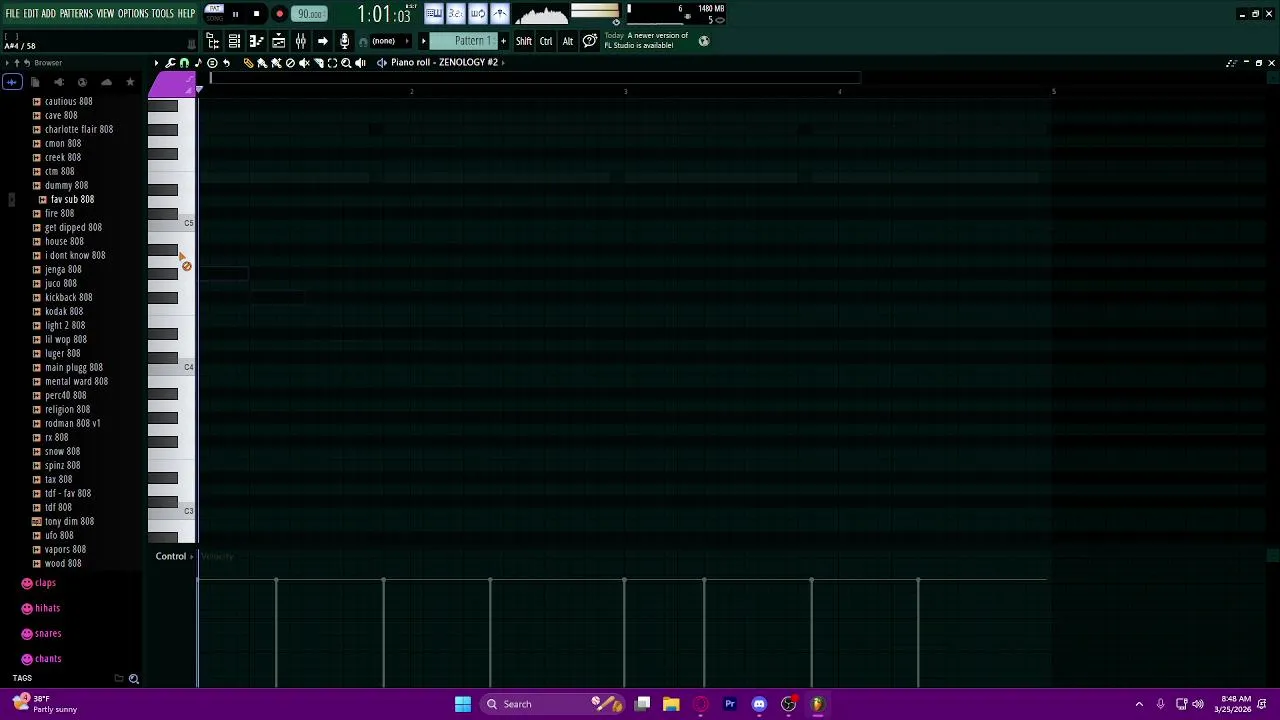
Task: Open the HELP menu
Action: point(186,13)
